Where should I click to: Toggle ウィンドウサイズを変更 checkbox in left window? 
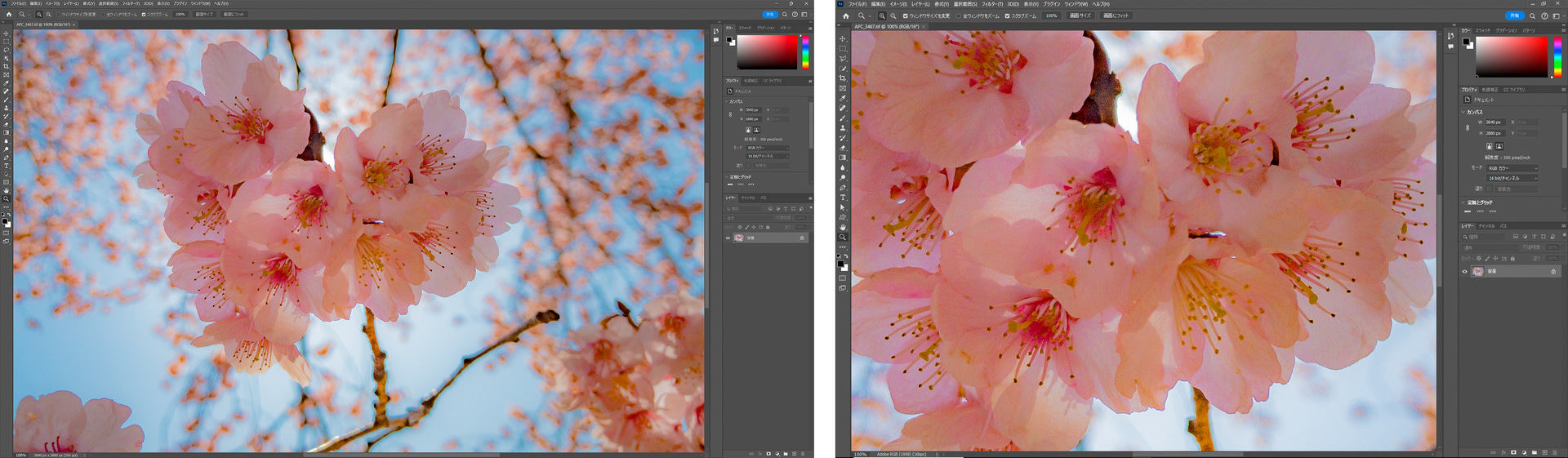(x=59, y=14)
